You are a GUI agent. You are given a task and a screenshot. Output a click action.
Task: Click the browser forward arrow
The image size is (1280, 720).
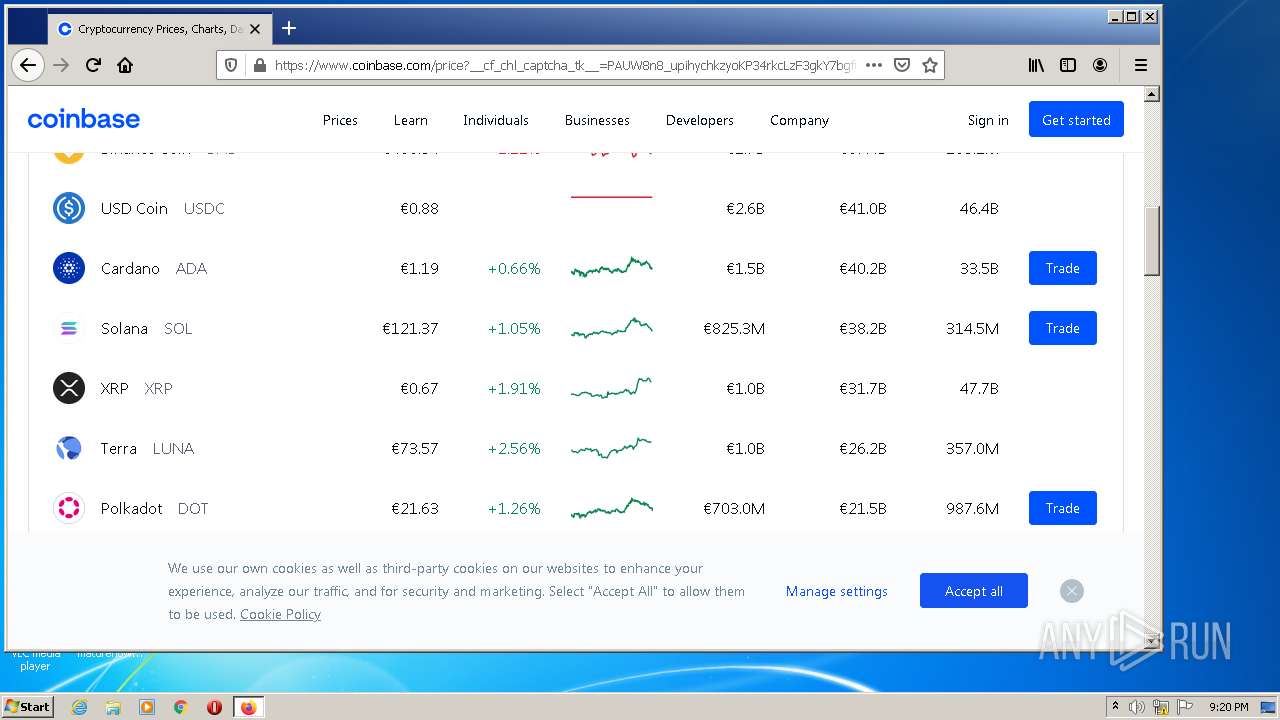[61, 65]
